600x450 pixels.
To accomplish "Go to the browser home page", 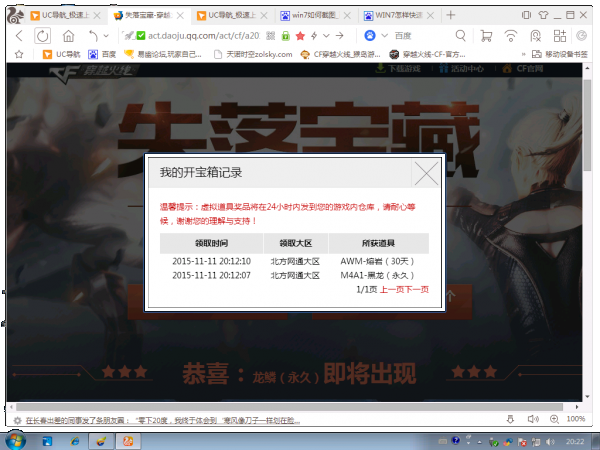I will pyautogui.click(x=68, y=36).
